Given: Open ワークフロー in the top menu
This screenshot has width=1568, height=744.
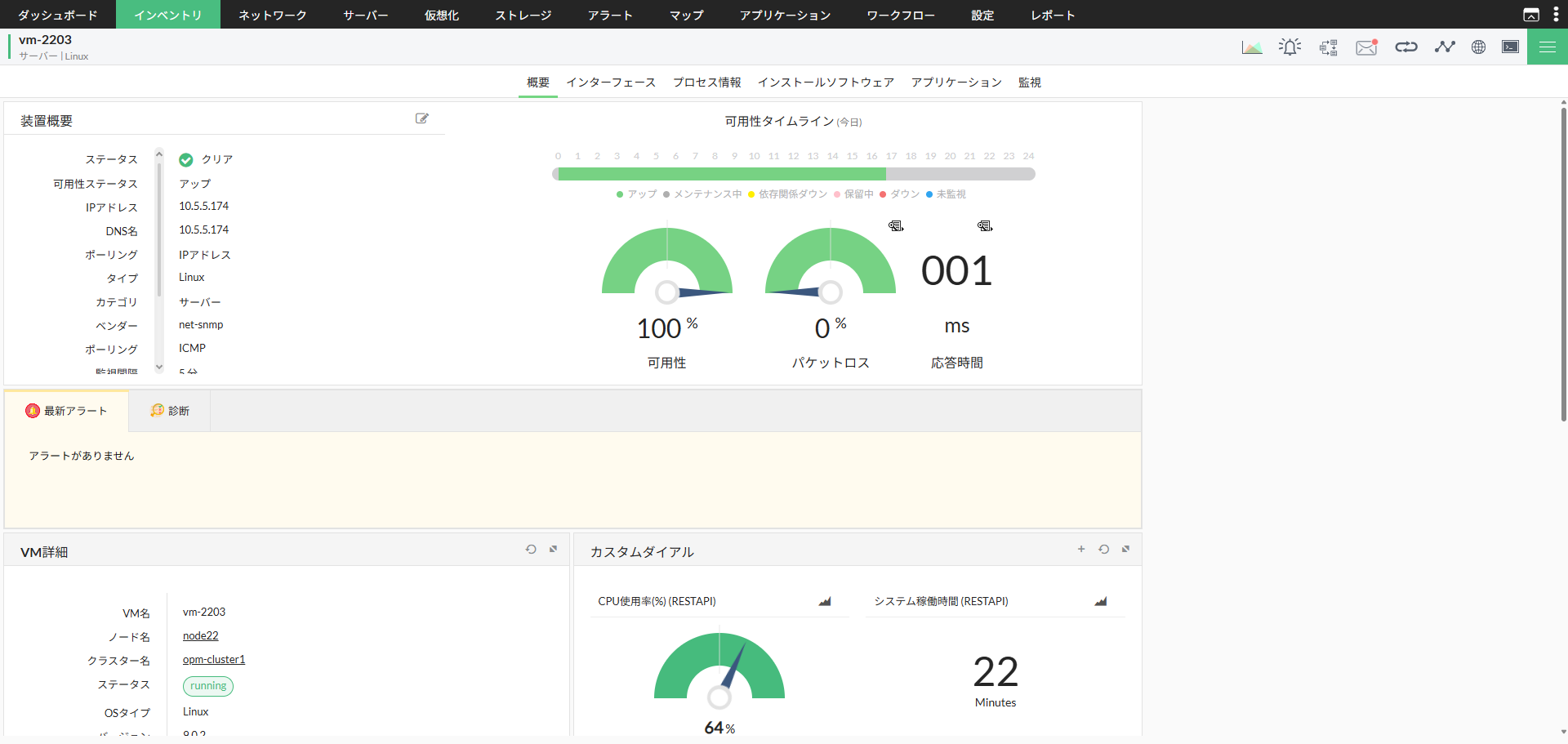Looking at the screenshot, I should pyautogui.click(x=902, y=15).
